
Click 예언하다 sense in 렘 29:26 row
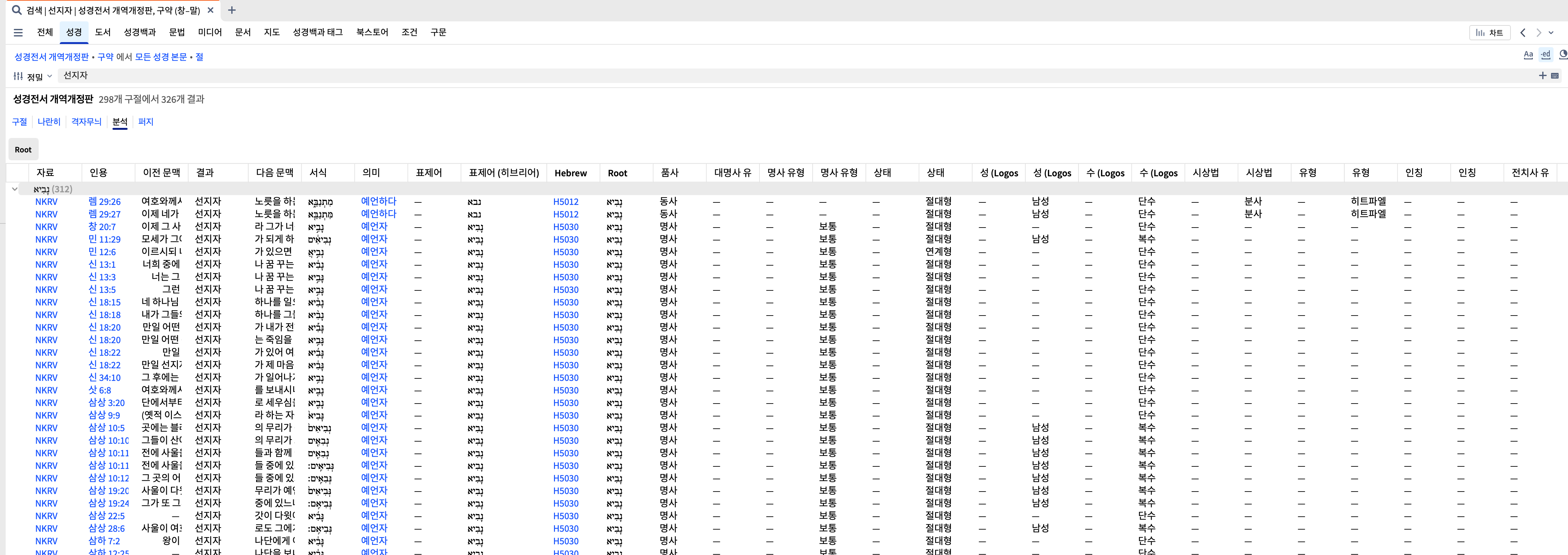(x=379, y=201)
